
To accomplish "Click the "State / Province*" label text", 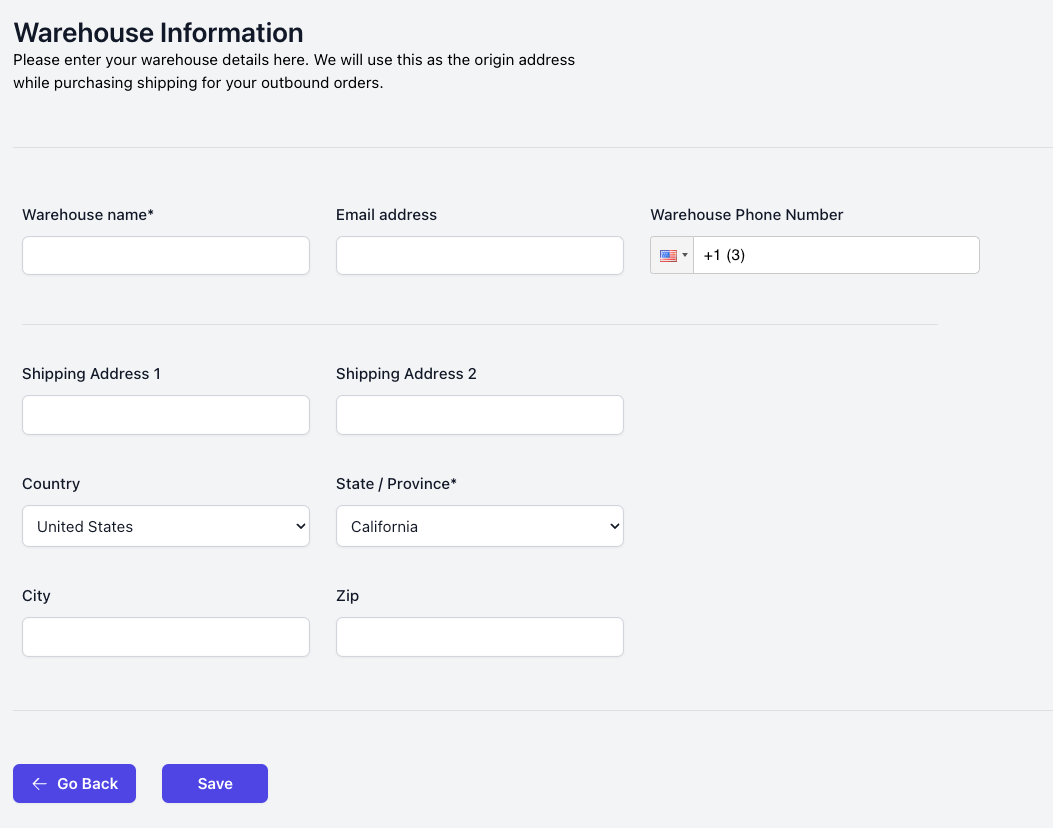I will coord(396,484).
